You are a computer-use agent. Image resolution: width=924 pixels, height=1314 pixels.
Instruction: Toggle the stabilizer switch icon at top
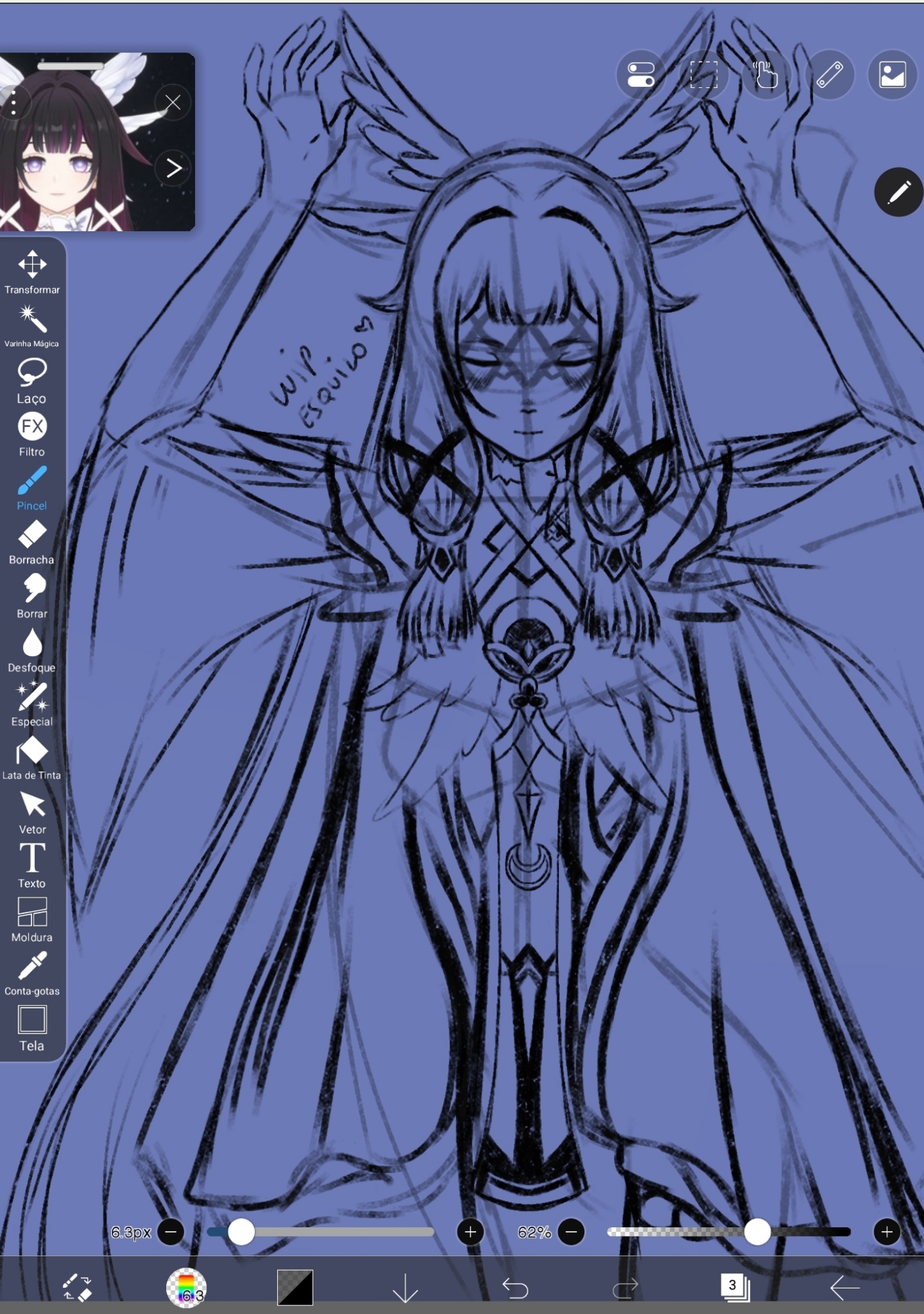640,75
